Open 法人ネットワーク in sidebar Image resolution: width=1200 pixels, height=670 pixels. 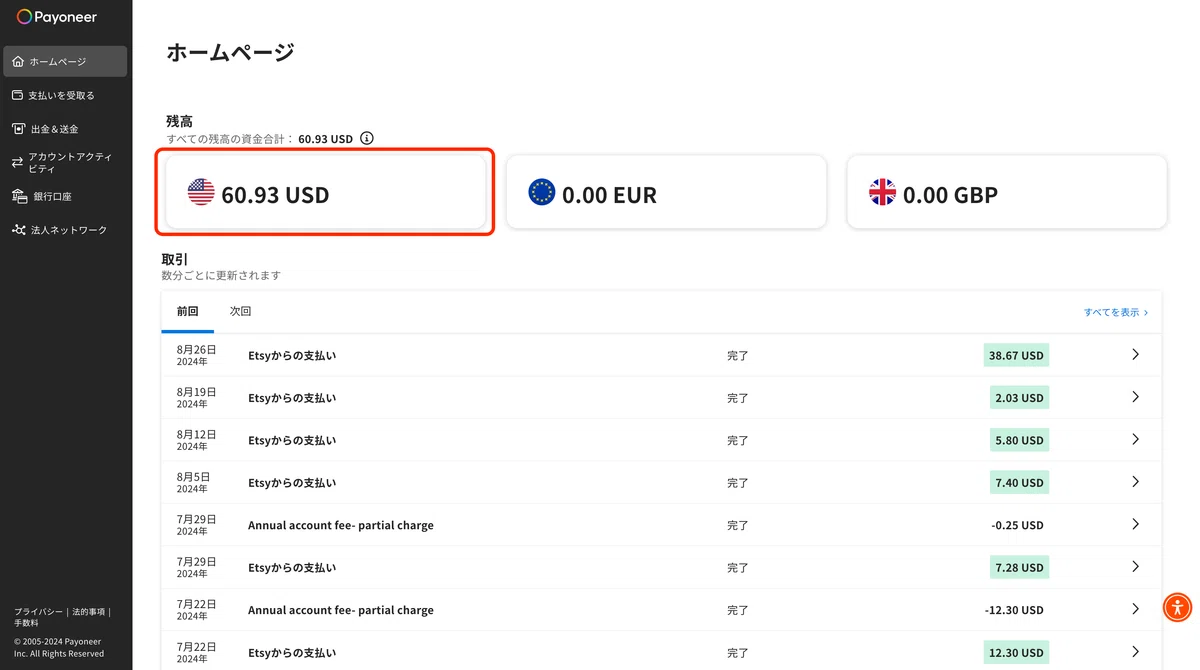pos(65,230)
